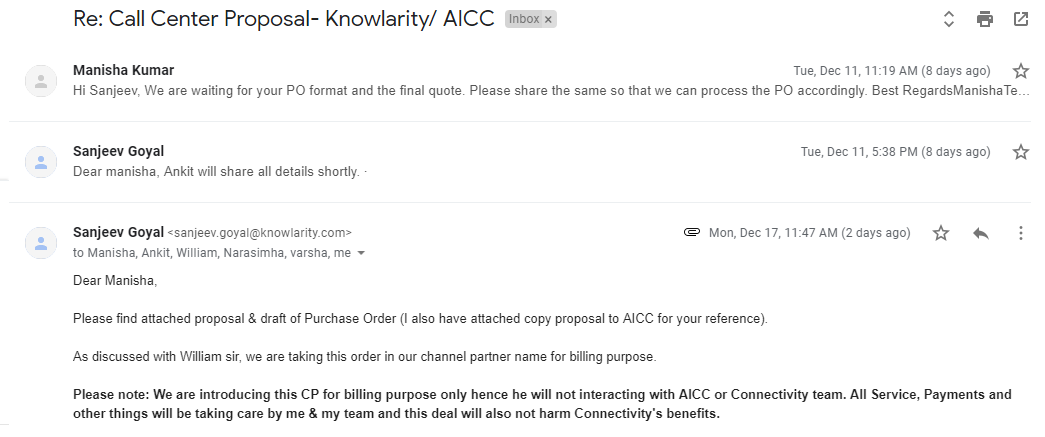This screenshot has width=1045, height=437.
Task: Click sender email sanjeev.goyal@knowlarity.com
Action: (260, 233)
